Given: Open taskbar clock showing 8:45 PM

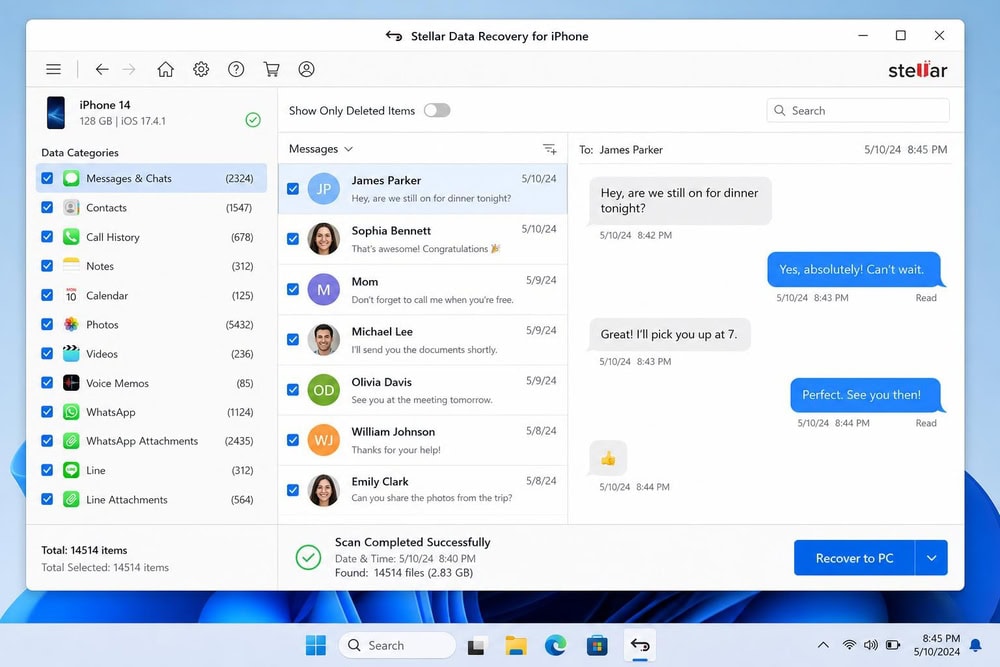Looking at the screenshot, I should 937,645.
